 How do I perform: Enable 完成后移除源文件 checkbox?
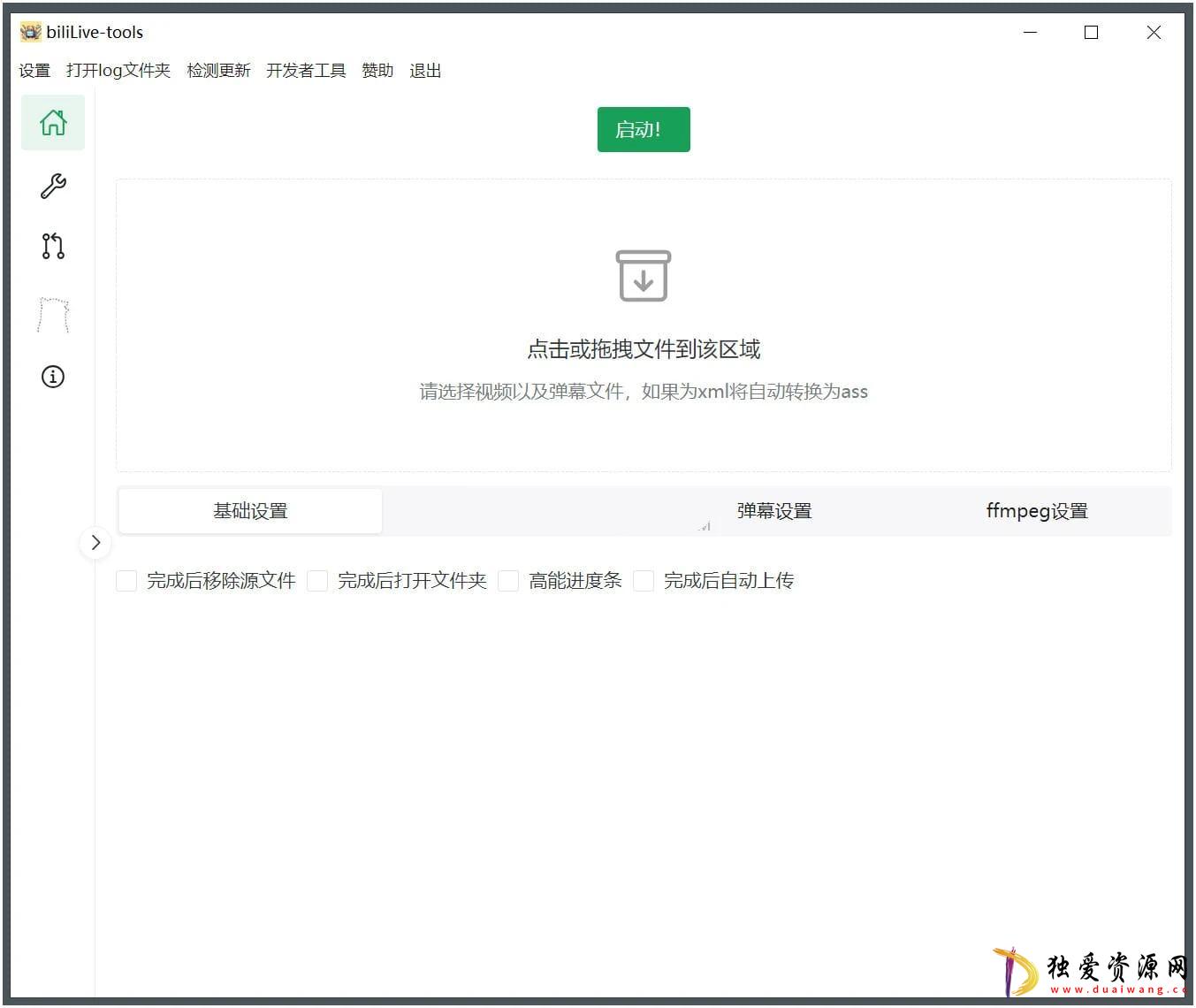tap(126, 581)
